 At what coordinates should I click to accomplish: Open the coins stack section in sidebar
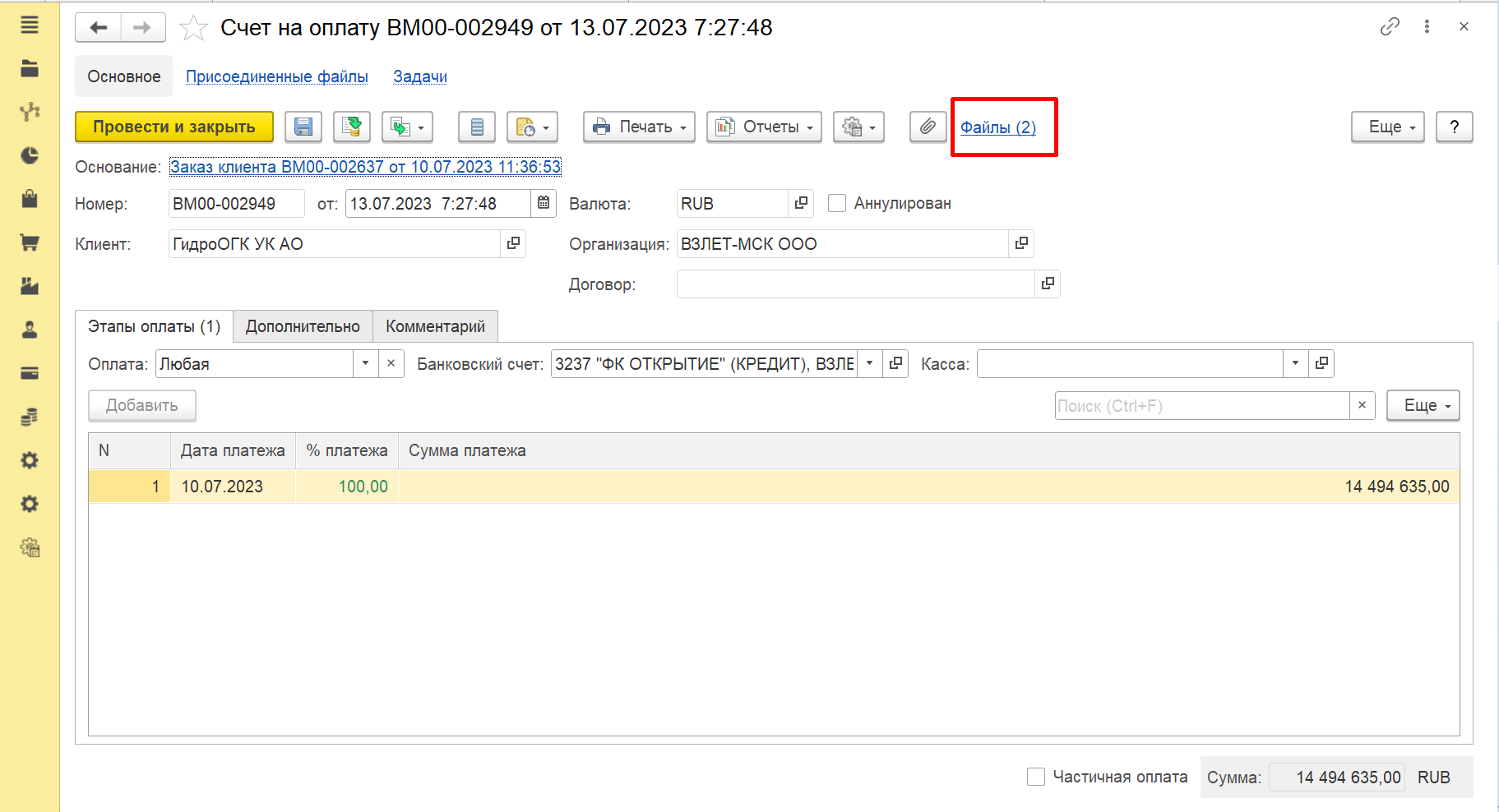[30, 417]
